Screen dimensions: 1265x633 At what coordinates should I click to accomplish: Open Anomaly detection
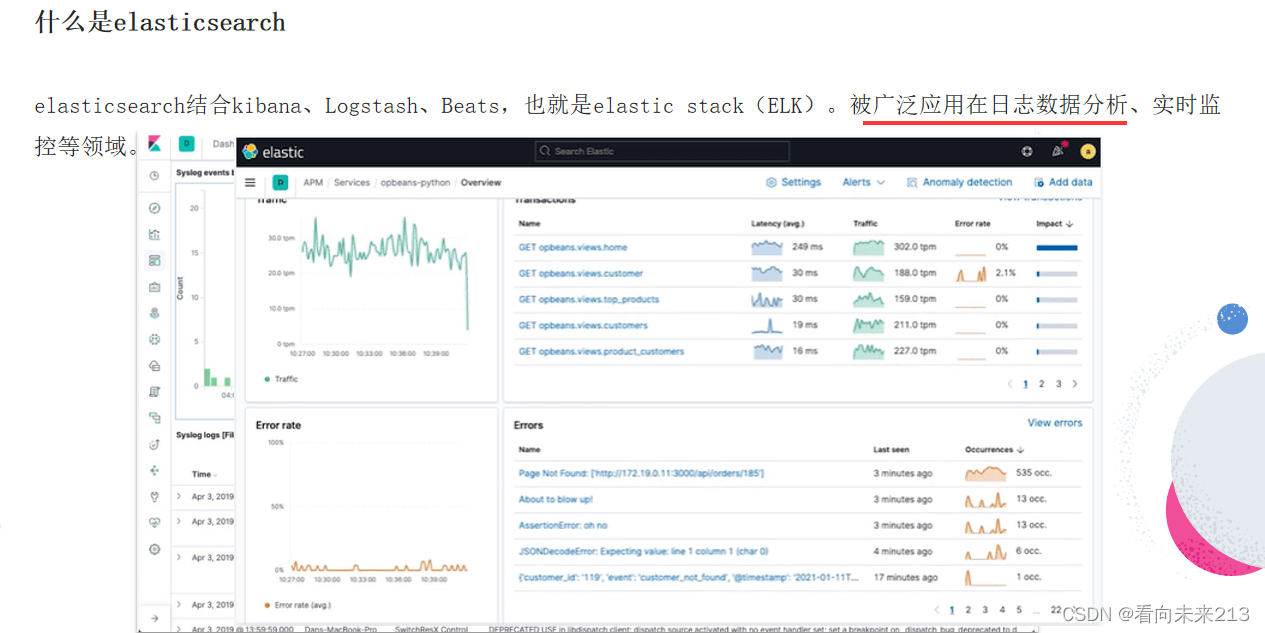960,183
